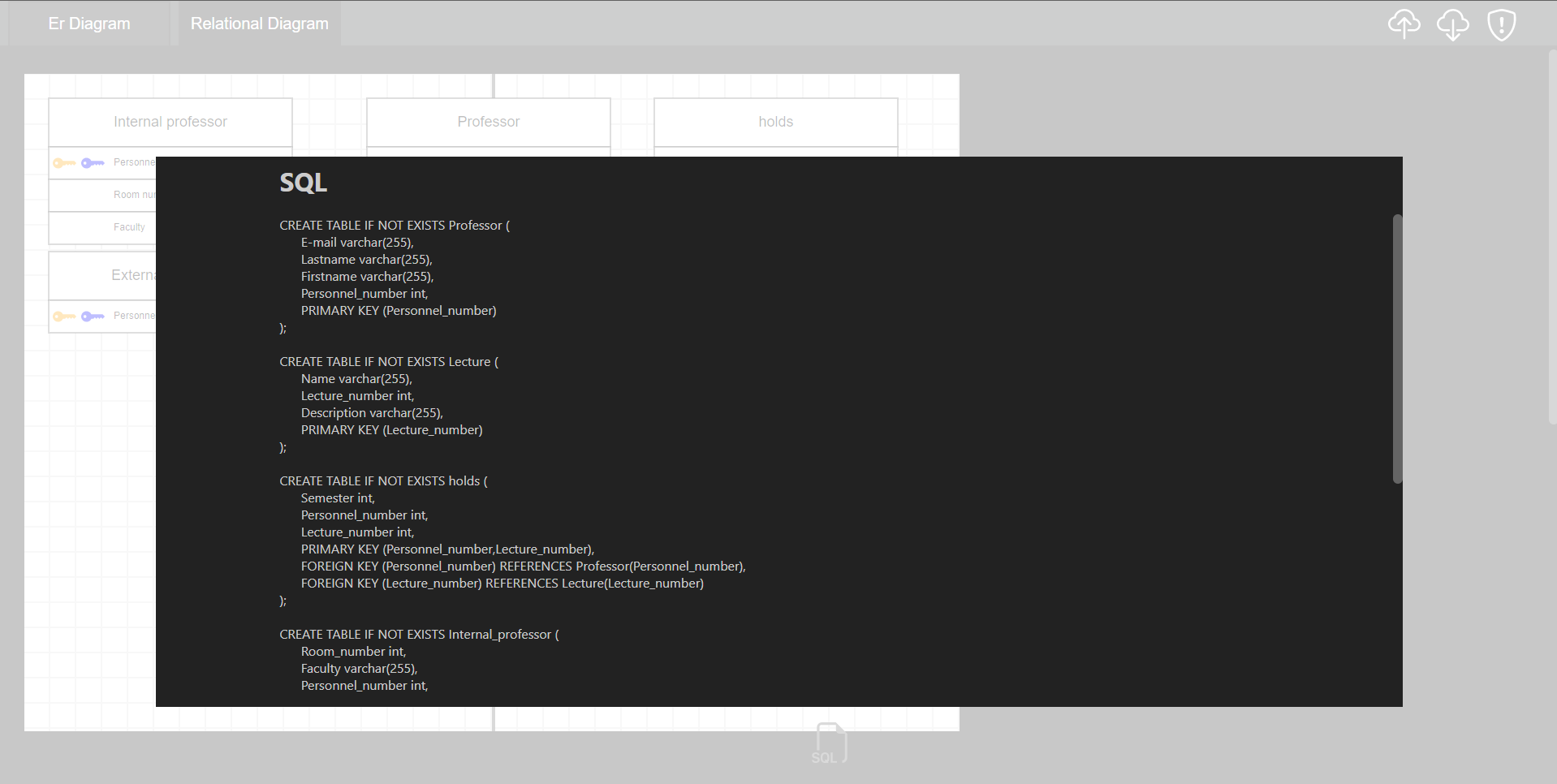Open the SQL file icon at bottom
The width and height of the screenshot is (1557, 784).
pyautogui.click(x=830, y=741)
